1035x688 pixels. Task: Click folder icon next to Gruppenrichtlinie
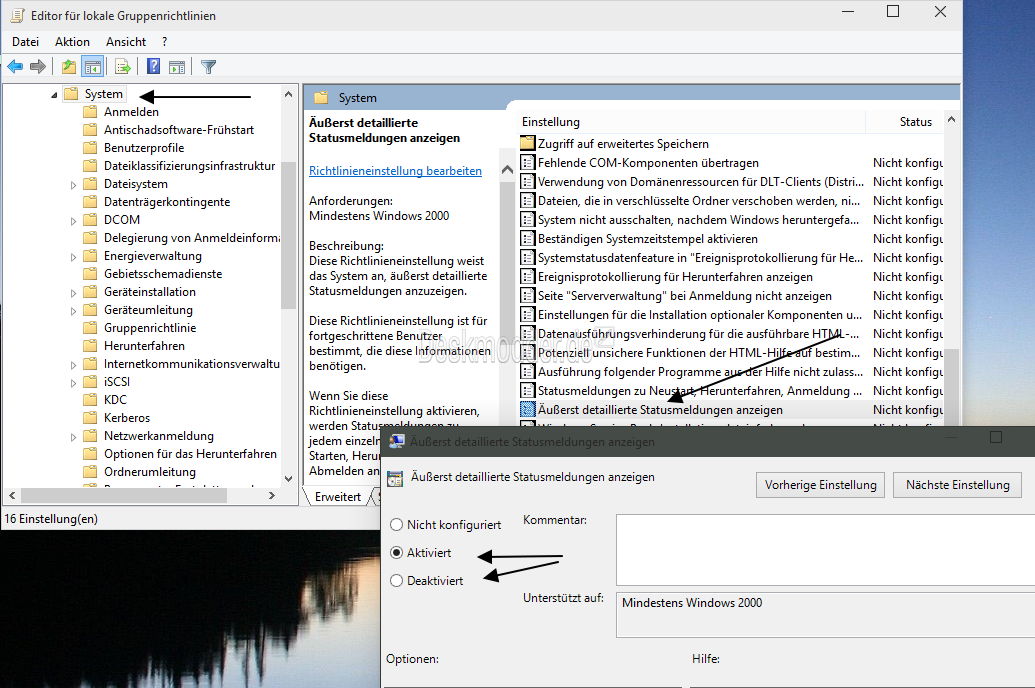pos(90,327)
